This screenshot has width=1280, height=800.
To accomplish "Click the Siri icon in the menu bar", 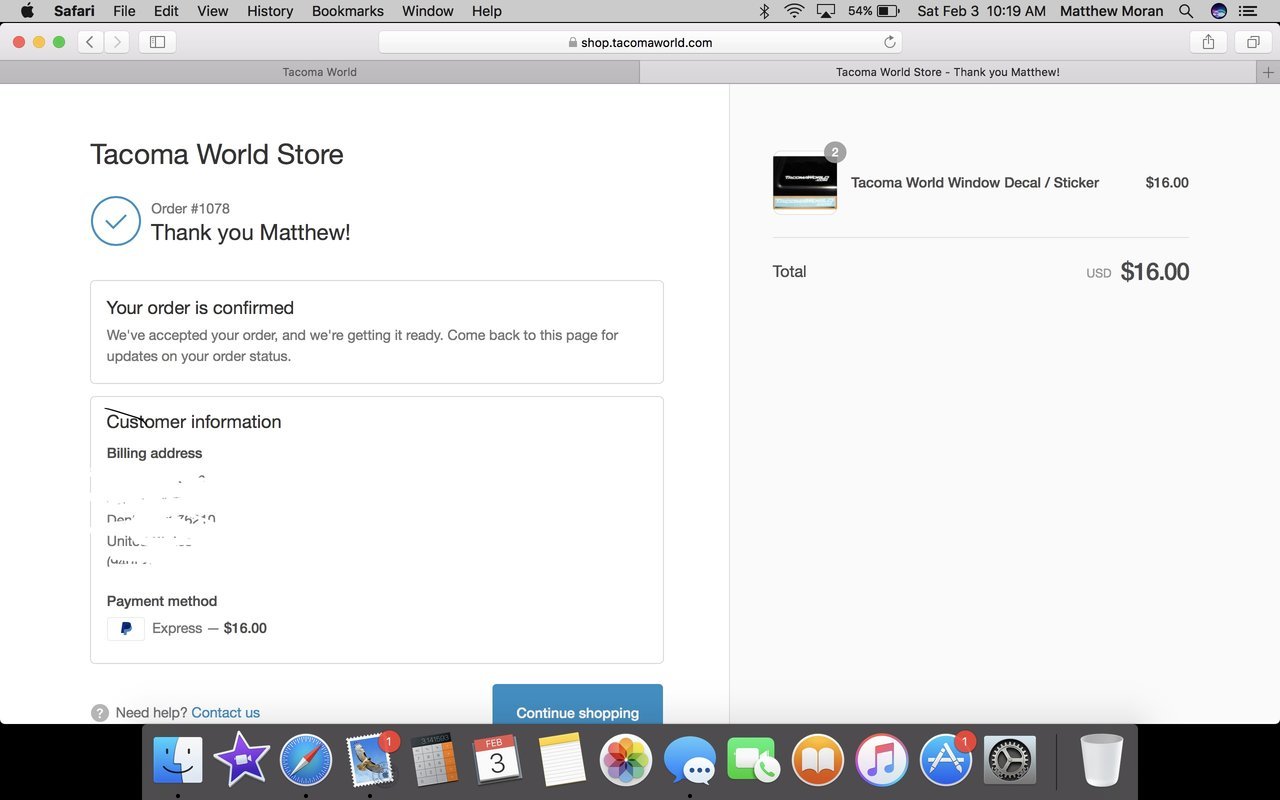I will click(1218, 11).
